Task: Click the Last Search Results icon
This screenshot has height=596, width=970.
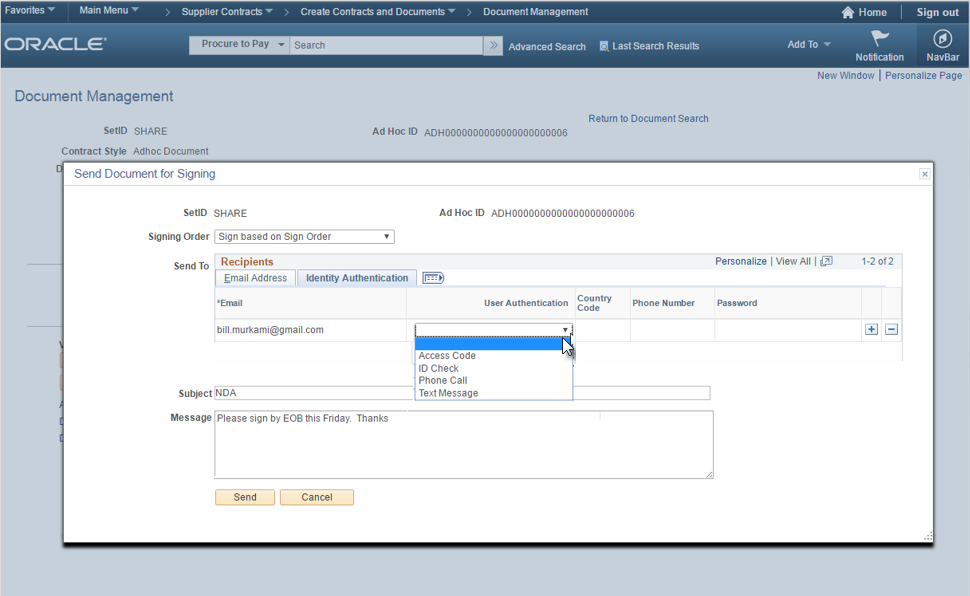Action: 604,46
